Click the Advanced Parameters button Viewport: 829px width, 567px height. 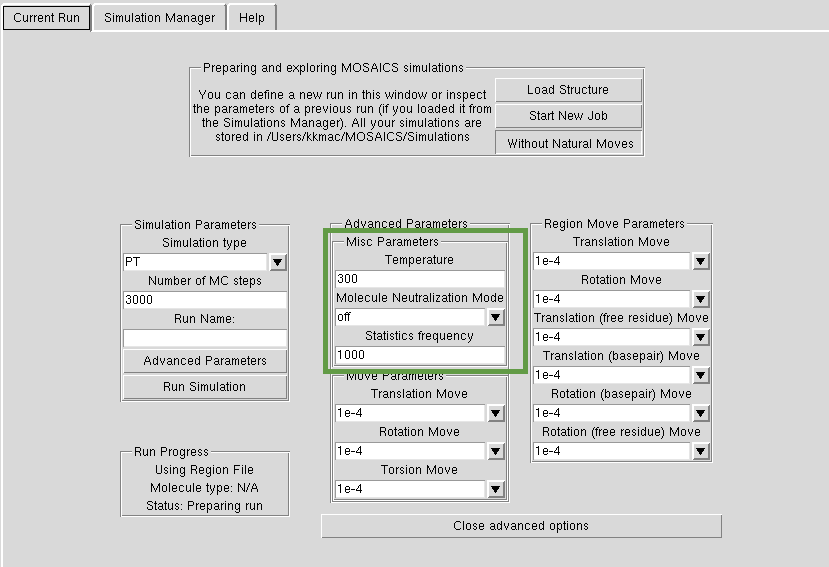pyautogui.click(x=205, y=361)
